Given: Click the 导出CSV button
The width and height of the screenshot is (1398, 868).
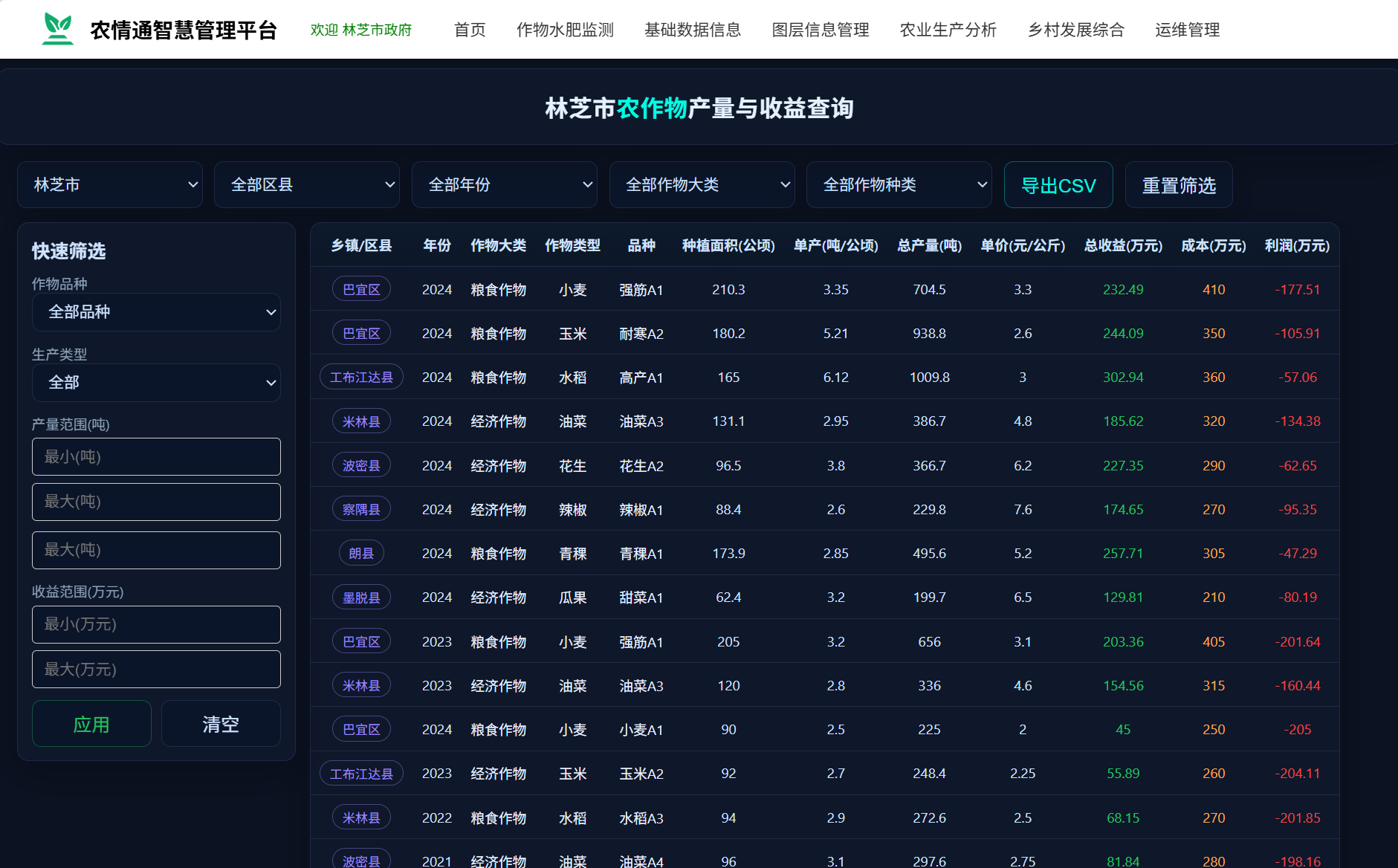Looking at the screenshot, I should pos(1058,185).
